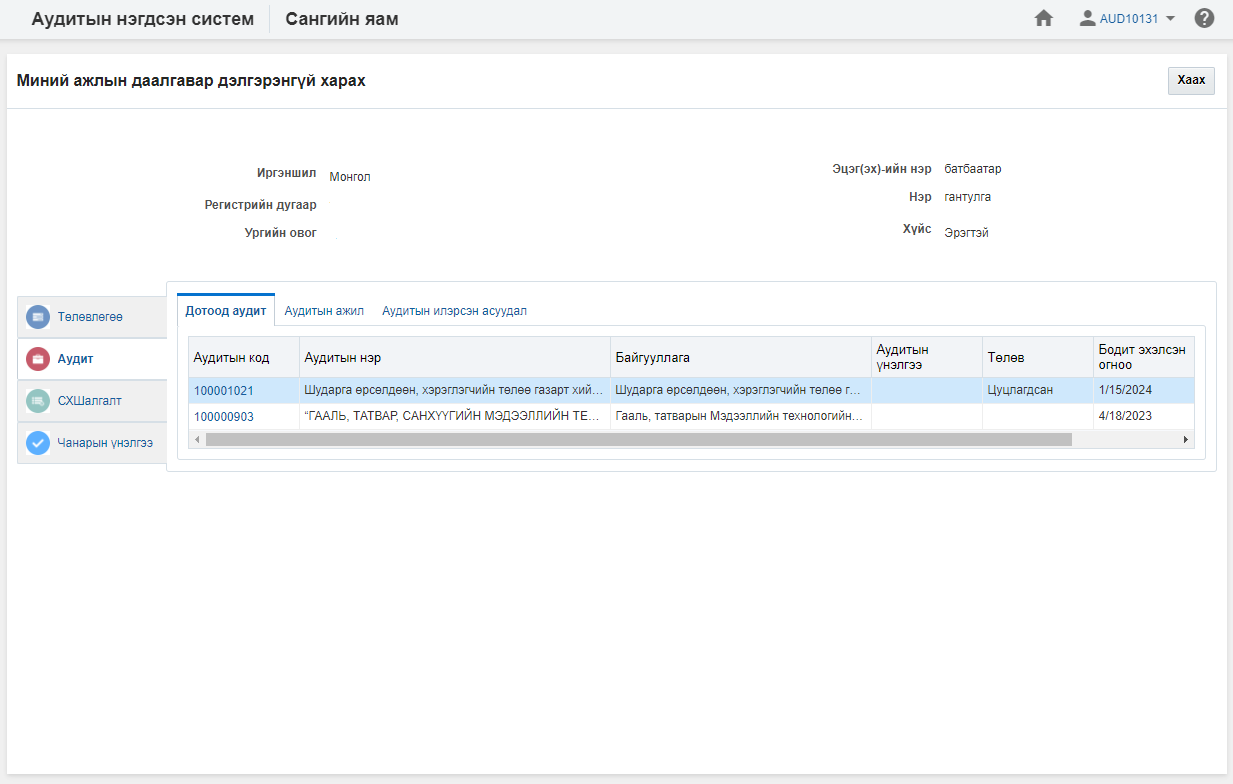Click the Бодит эхэлсэн огноо column header
Viewport: 1233px width, 784px height.
tap(1144, 357)
